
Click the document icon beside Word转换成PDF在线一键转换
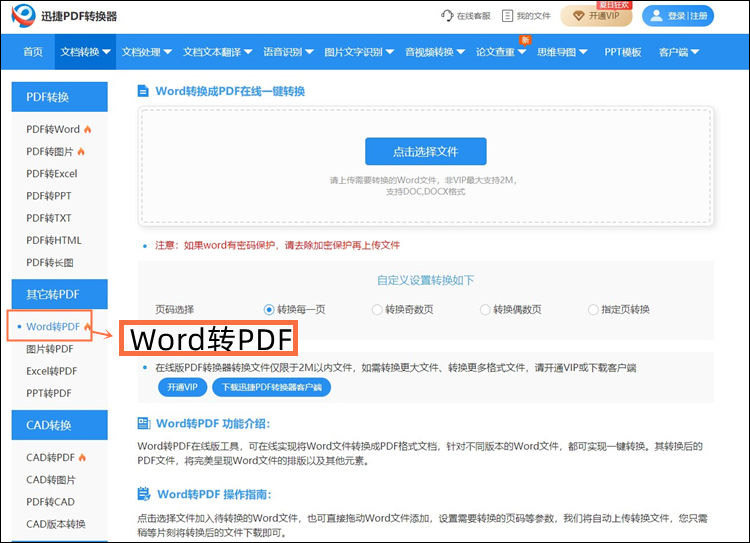coord(143,91)
